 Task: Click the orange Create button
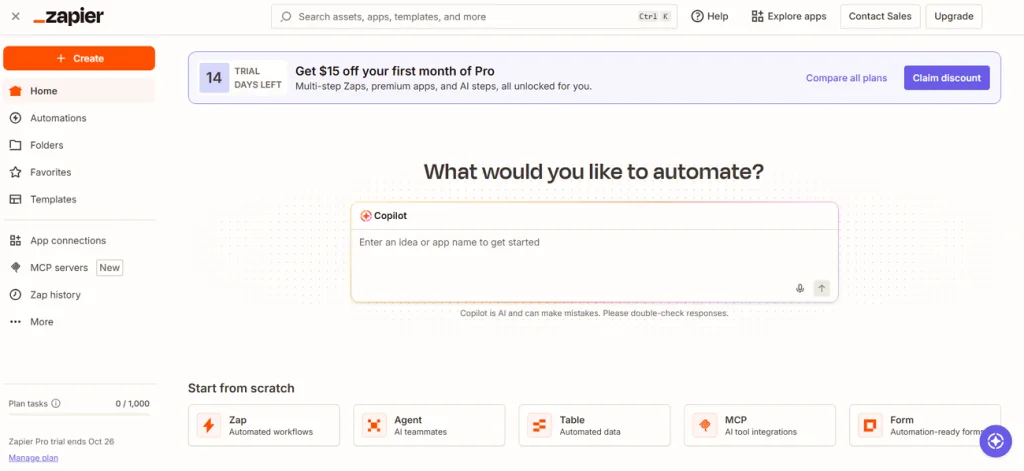tap(79, 58)
